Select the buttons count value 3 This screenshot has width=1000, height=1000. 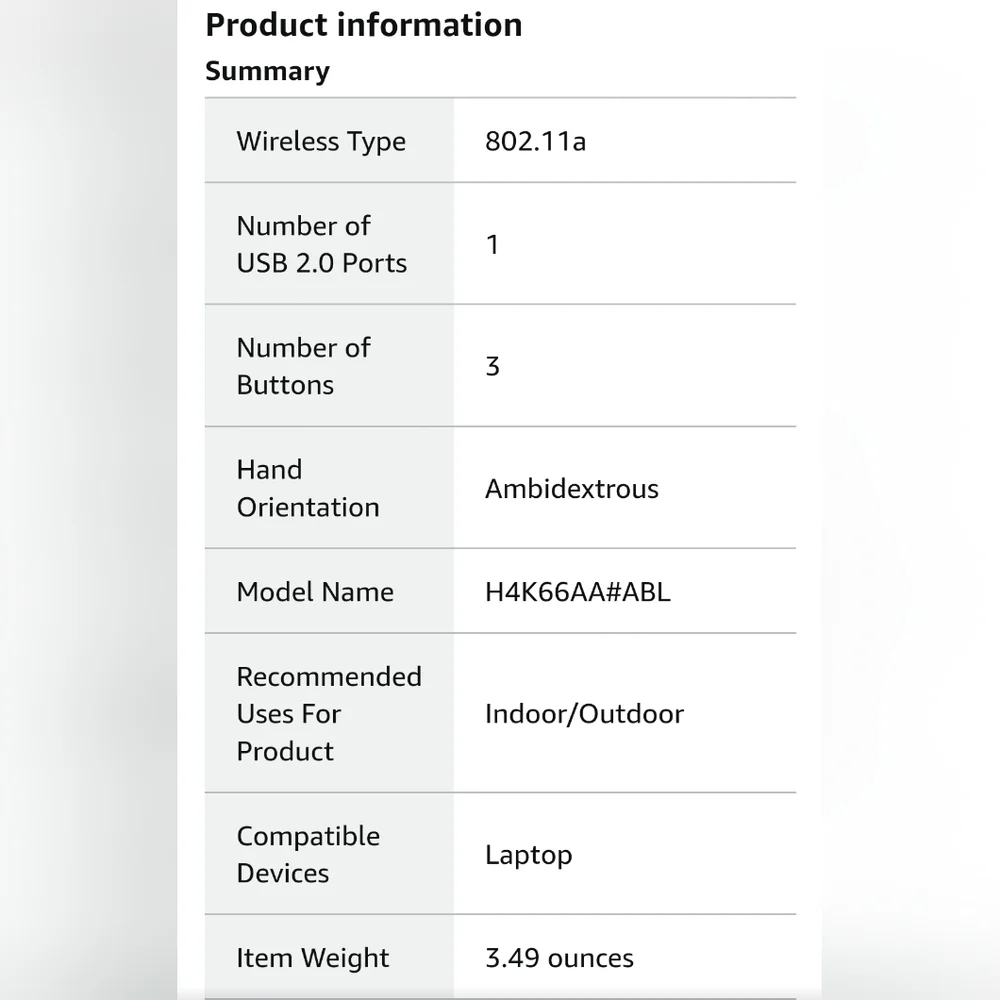[492, 367]
